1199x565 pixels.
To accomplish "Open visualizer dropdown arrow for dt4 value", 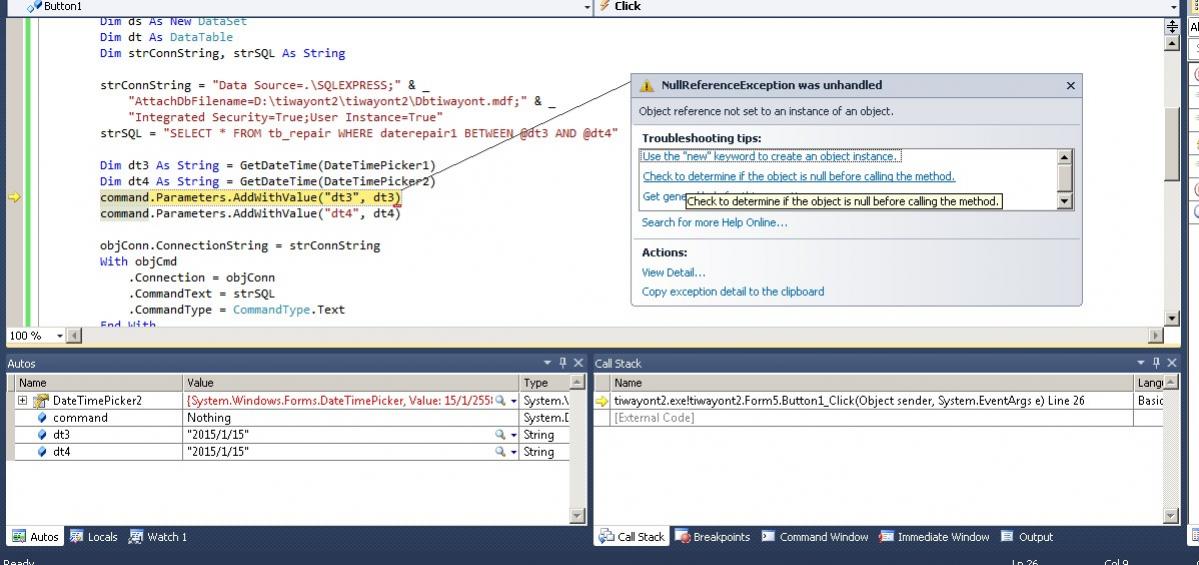I will (x=514, y=452).
